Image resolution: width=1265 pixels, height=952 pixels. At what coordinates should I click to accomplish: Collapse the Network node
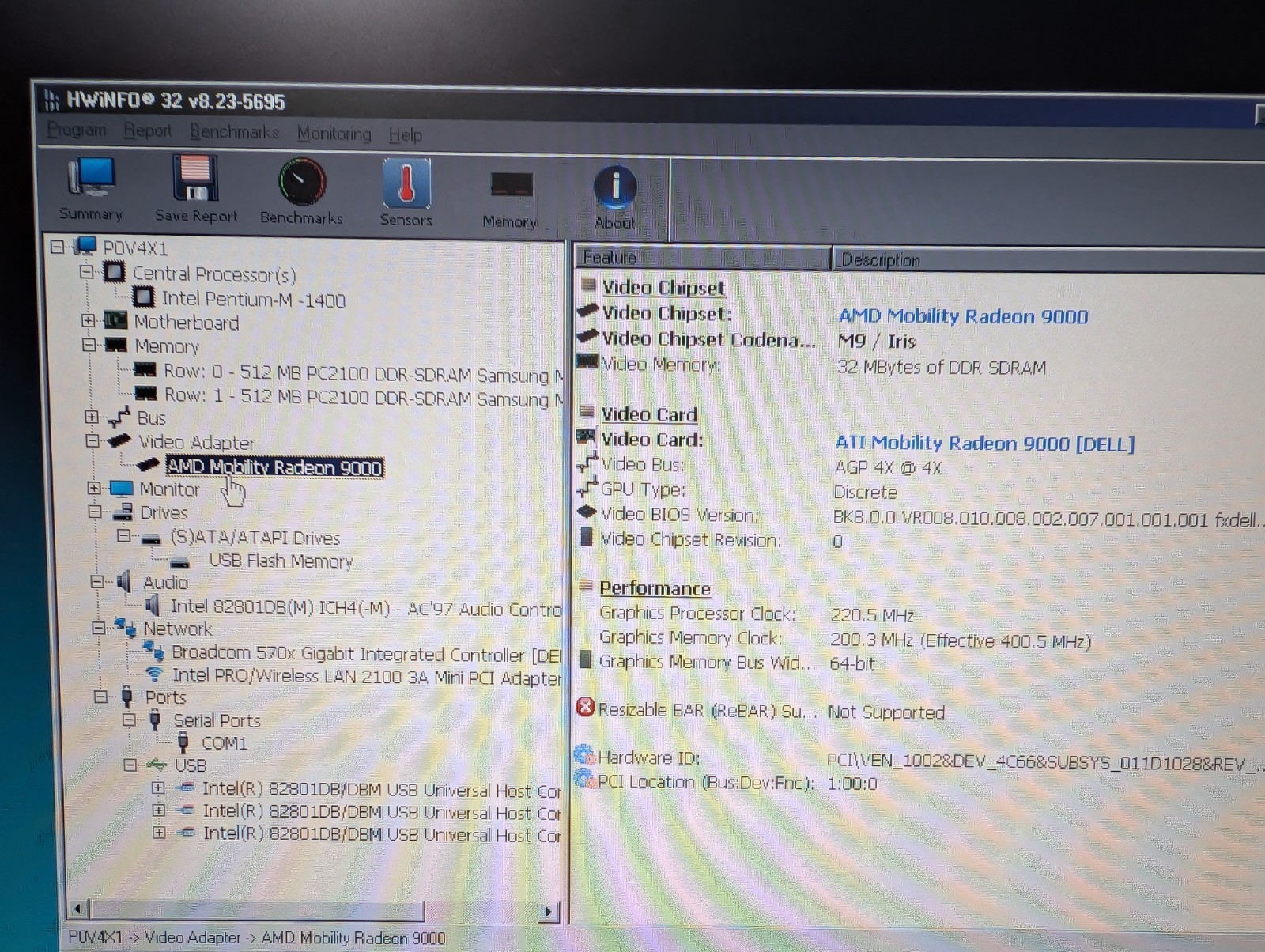(98, 628)
